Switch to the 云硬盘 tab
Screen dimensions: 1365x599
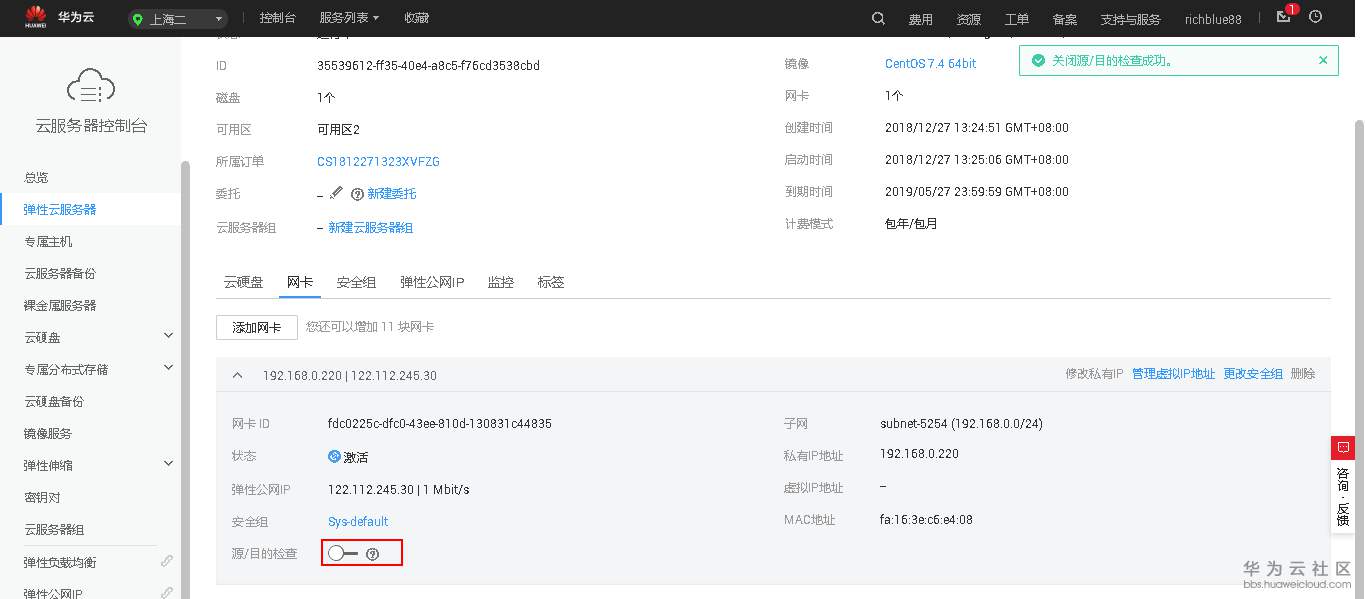click(x=243, y=282)
